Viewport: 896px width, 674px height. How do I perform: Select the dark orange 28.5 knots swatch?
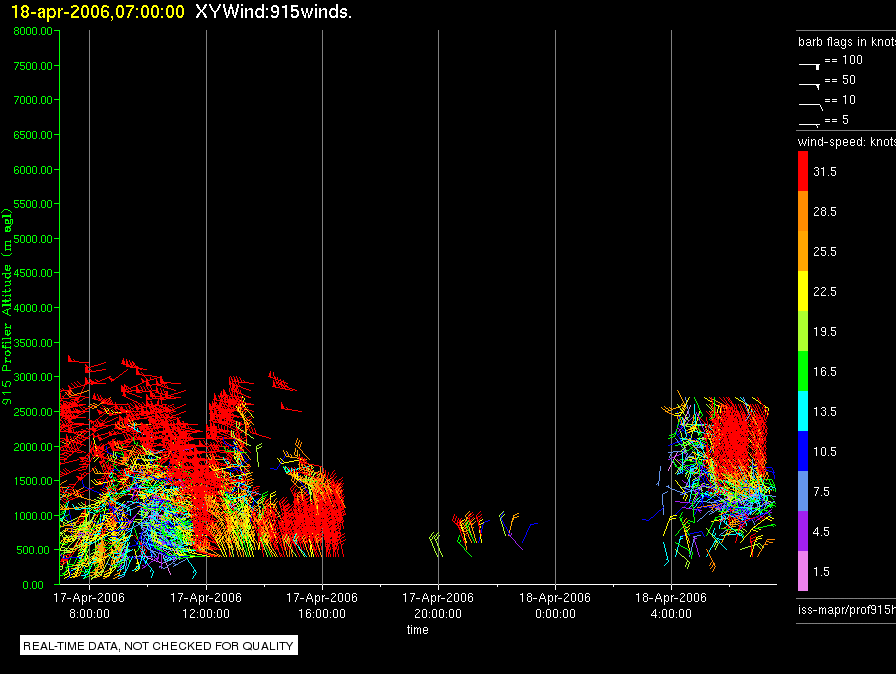[x=803, y=211]
